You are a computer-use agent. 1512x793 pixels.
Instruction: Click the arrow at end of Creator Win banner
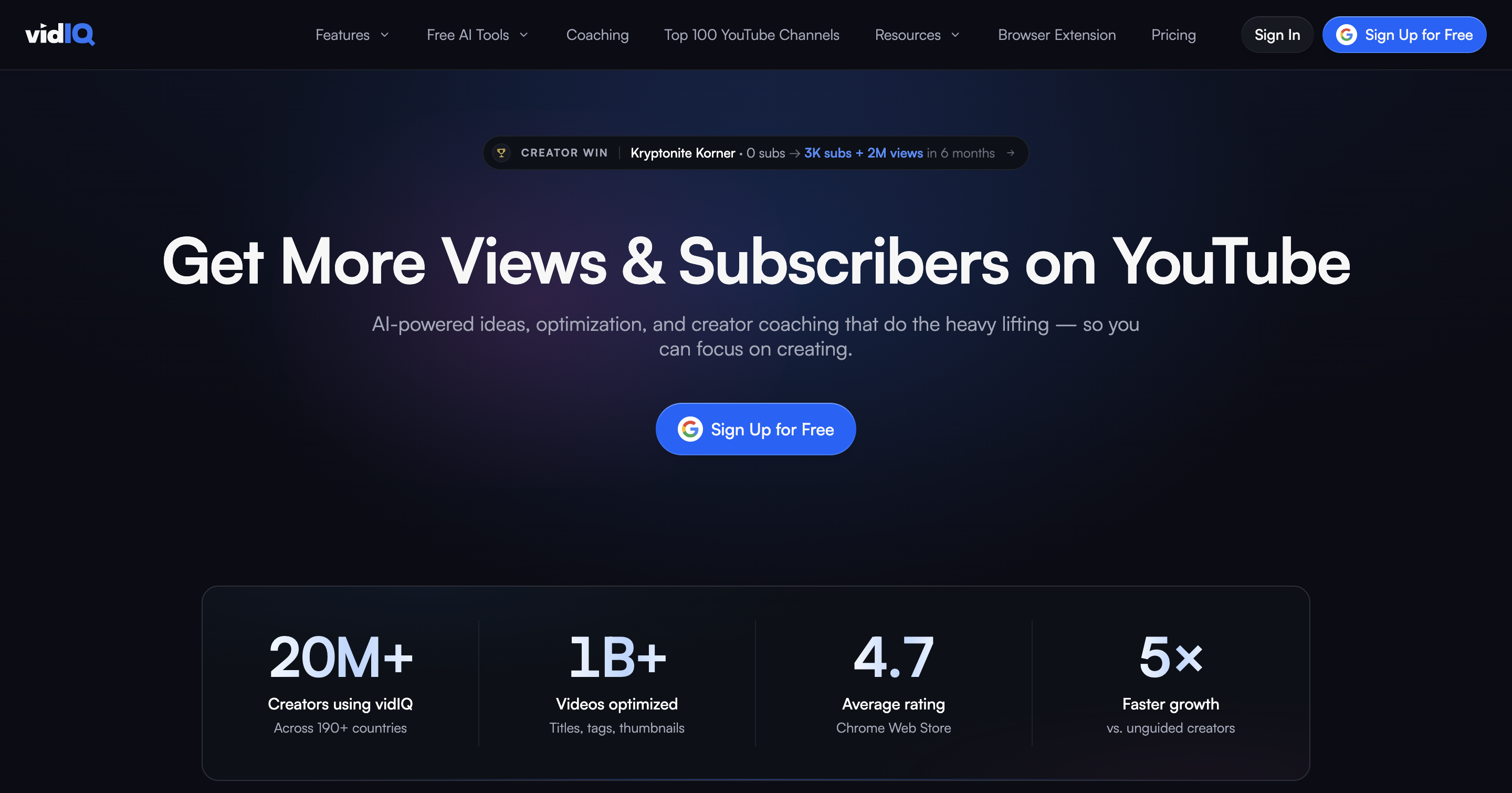(1011, 153)
